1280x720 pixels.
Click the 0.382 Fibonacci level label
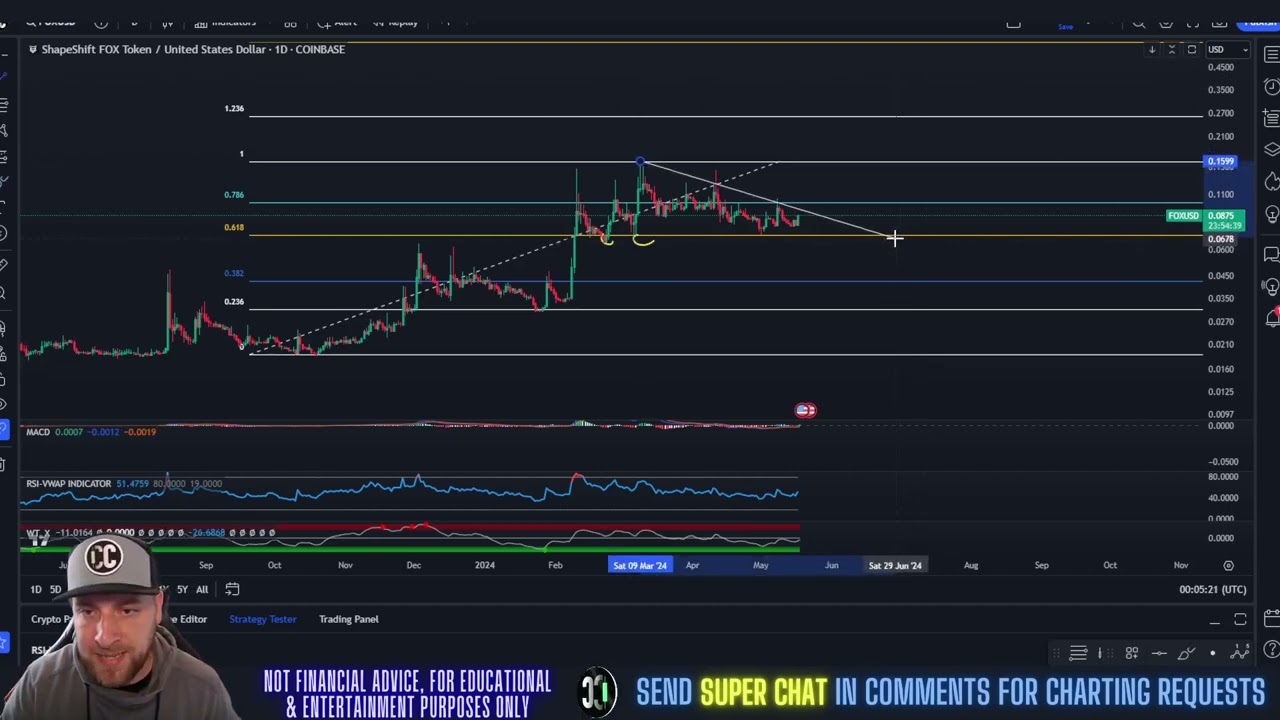pos(234,273)
